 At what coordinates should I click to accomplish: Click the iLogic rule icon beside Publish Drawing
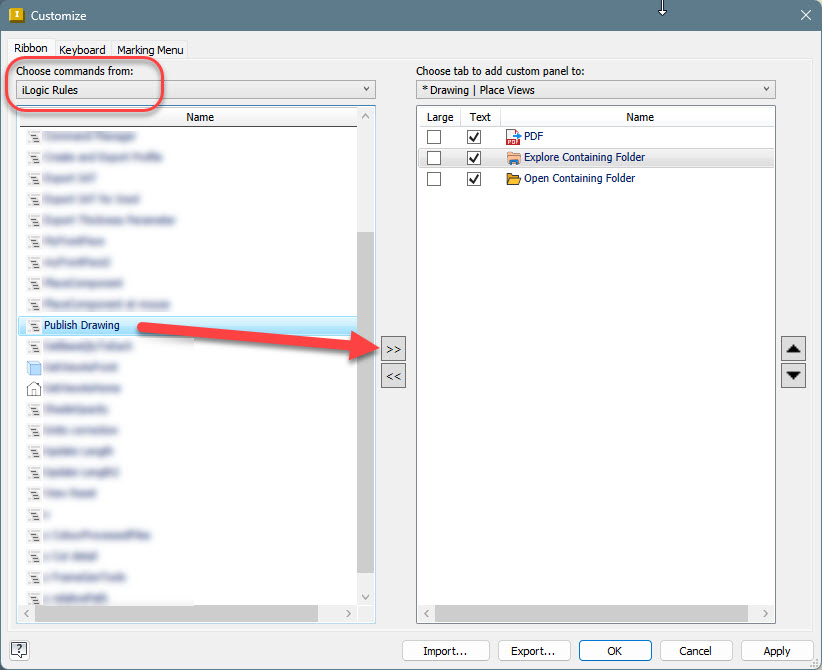coord(31,325)
